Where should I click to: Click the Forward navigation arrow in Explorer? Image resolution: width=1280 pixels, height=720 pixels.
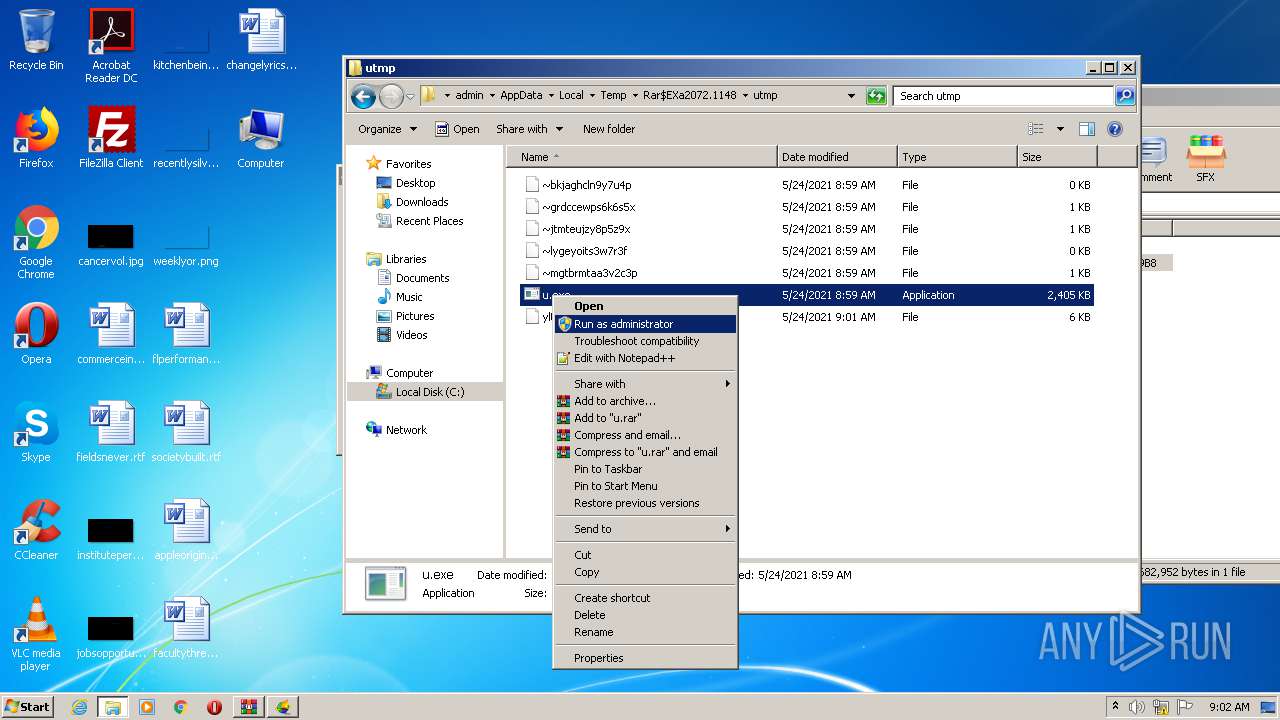[391, 96]
